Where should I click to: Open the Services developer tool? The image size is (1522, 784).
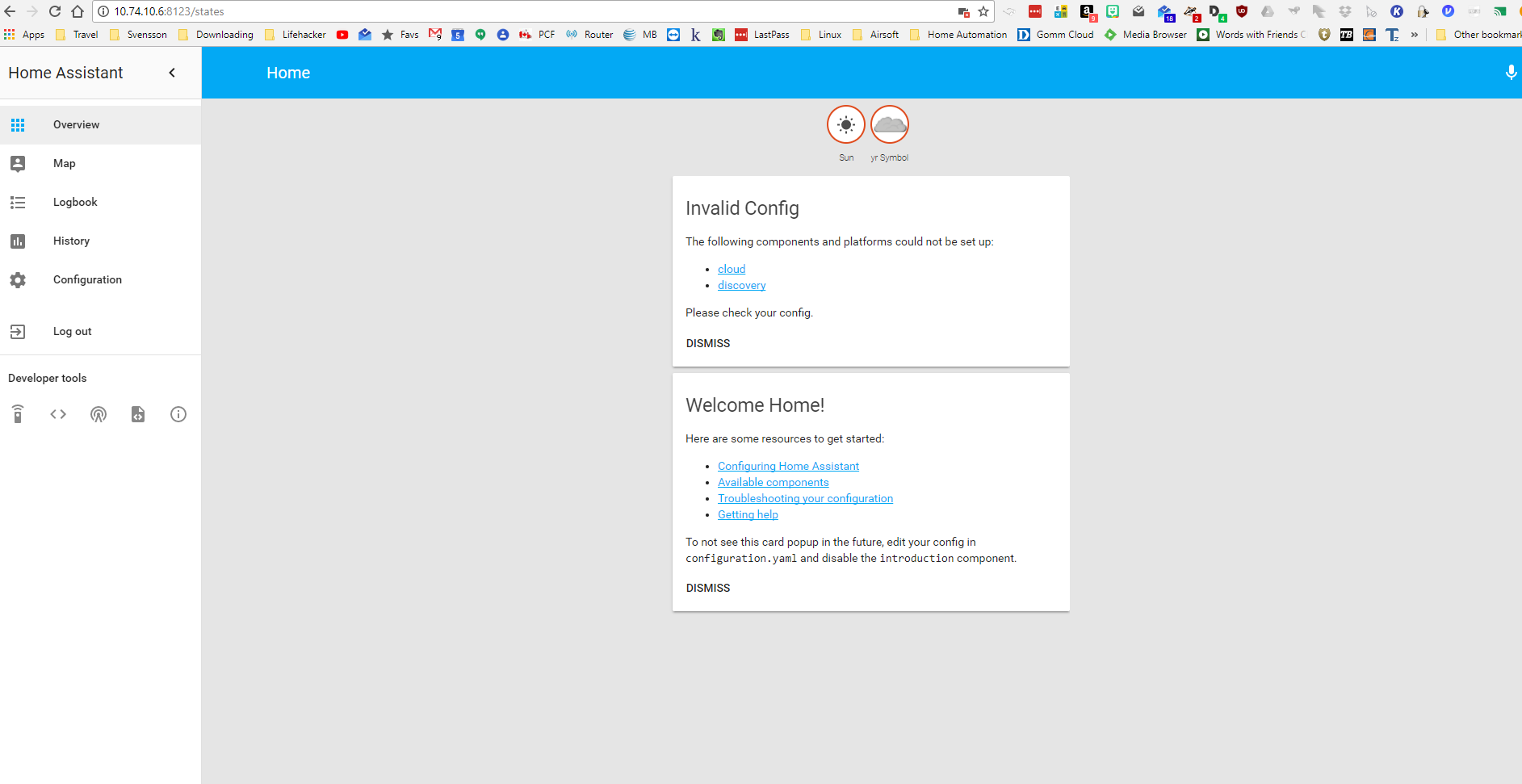pyautogui.click(x=18, y=414)
